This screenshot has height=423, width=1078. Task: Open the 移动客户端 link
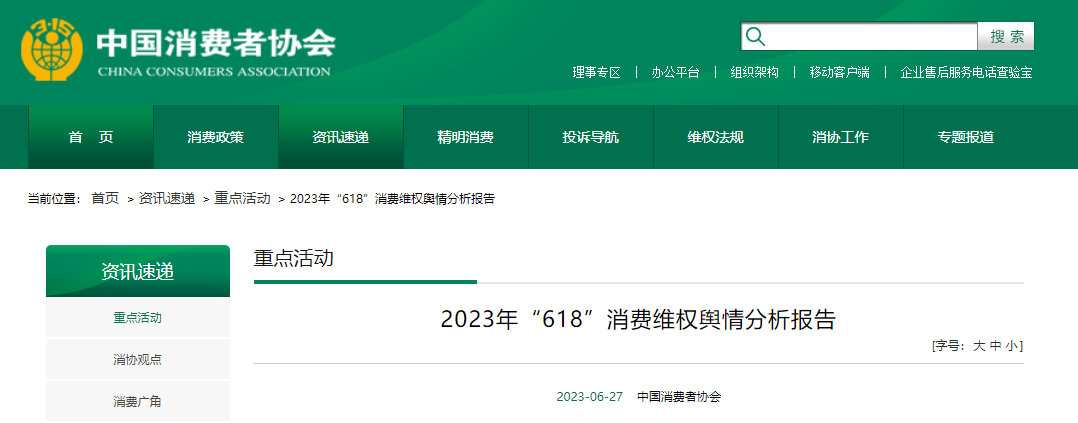[x=839, y=72]
